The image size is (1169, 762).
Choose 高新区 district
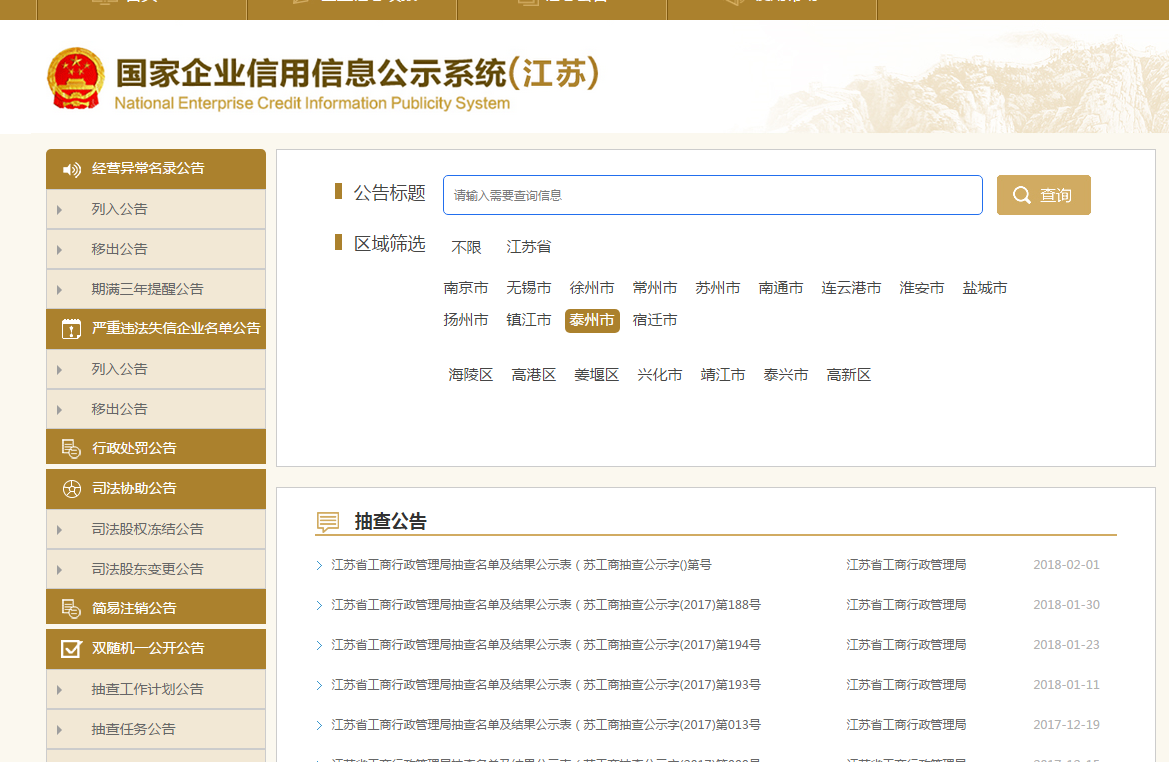(848, 375)
